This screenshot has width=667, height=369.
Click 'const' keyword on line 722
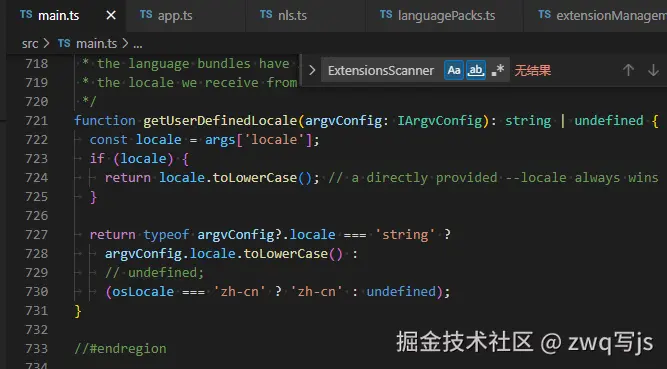pos(108,140)
